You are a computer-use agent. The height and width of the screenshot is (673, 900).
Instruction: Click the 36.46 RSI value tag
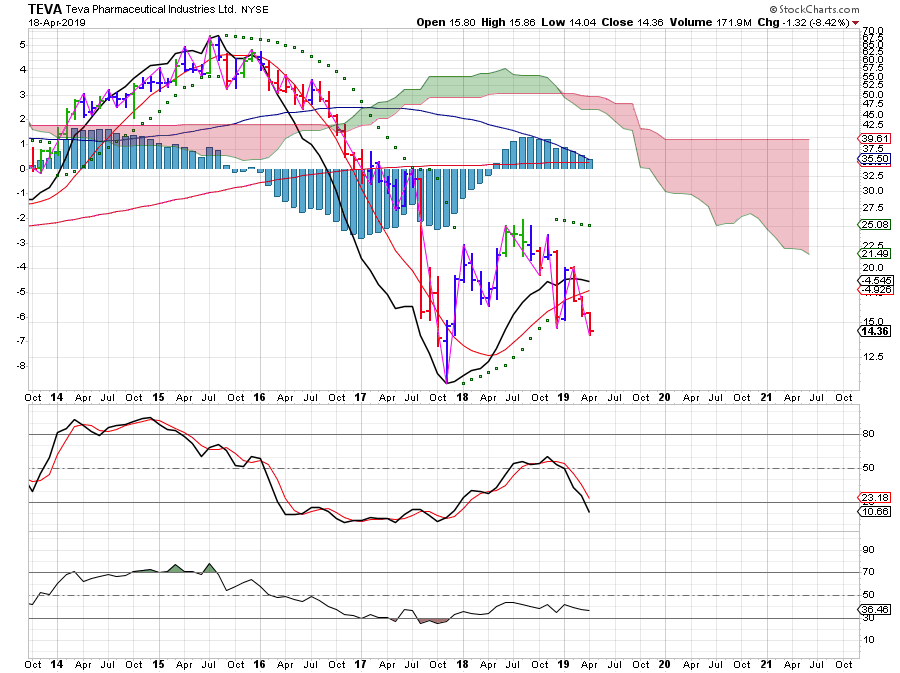(x=873, y=610)
